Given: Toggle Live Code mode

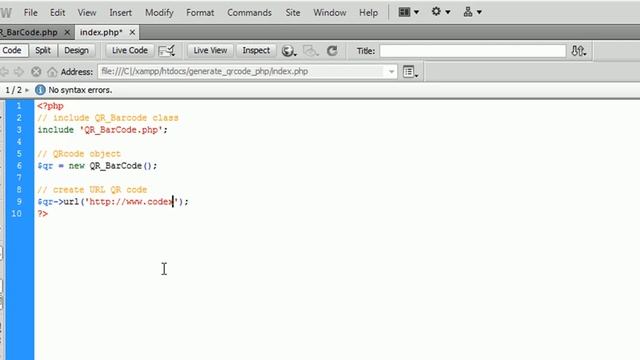Looking at the screenshot, I should click(x=130, y=51).
